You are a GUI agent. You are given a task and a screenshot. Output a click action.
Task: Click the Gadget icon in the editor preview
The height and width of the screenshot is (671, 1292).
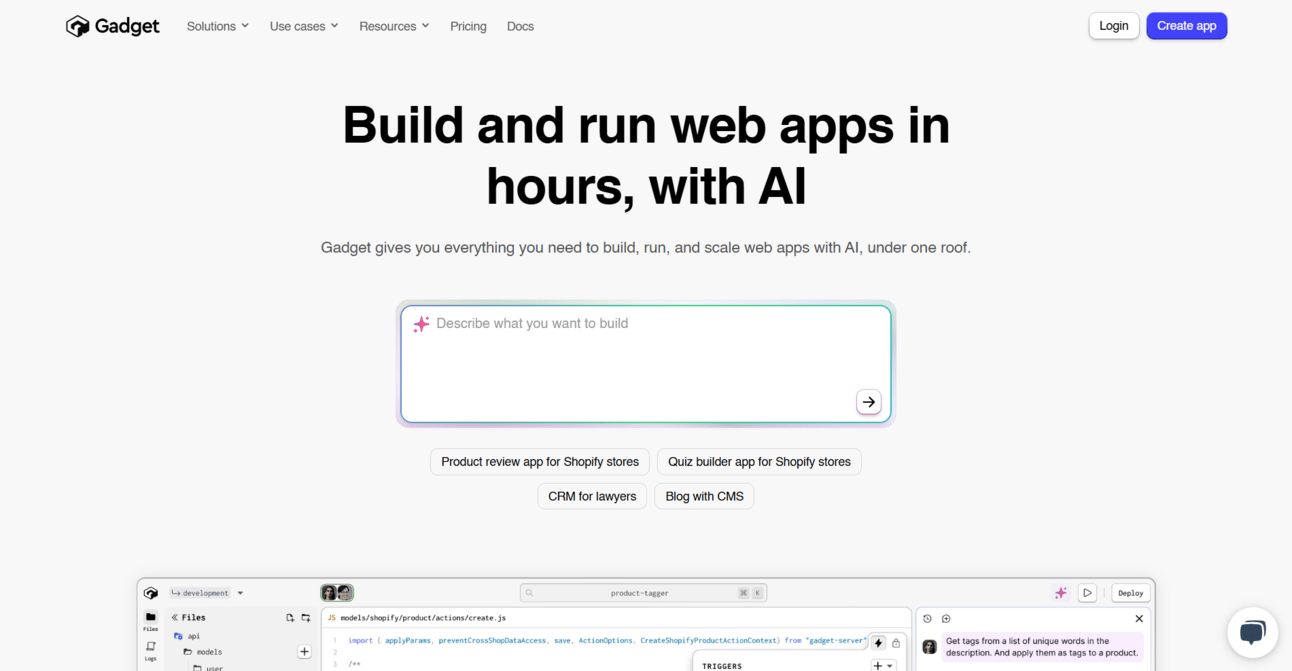coord(151,593)
